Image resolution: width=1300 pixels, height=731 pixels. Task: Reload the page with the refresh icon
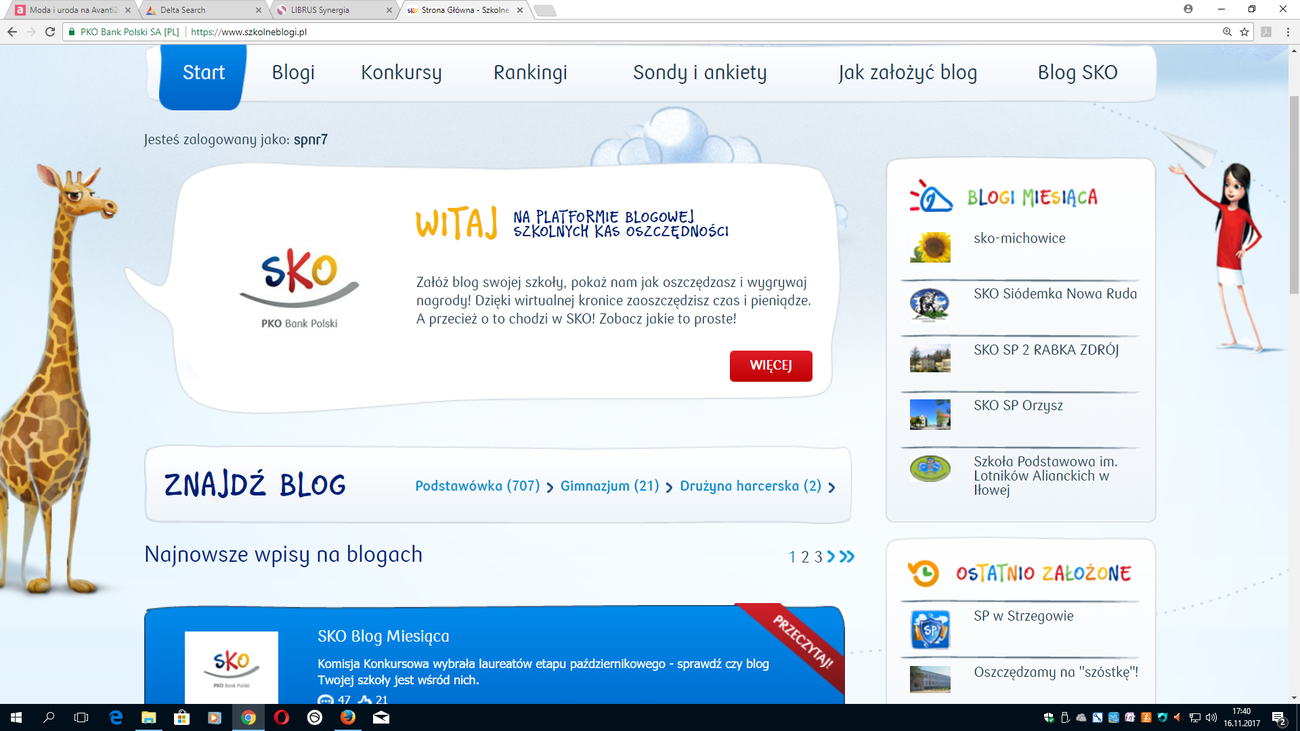click(x=50, y=32)
